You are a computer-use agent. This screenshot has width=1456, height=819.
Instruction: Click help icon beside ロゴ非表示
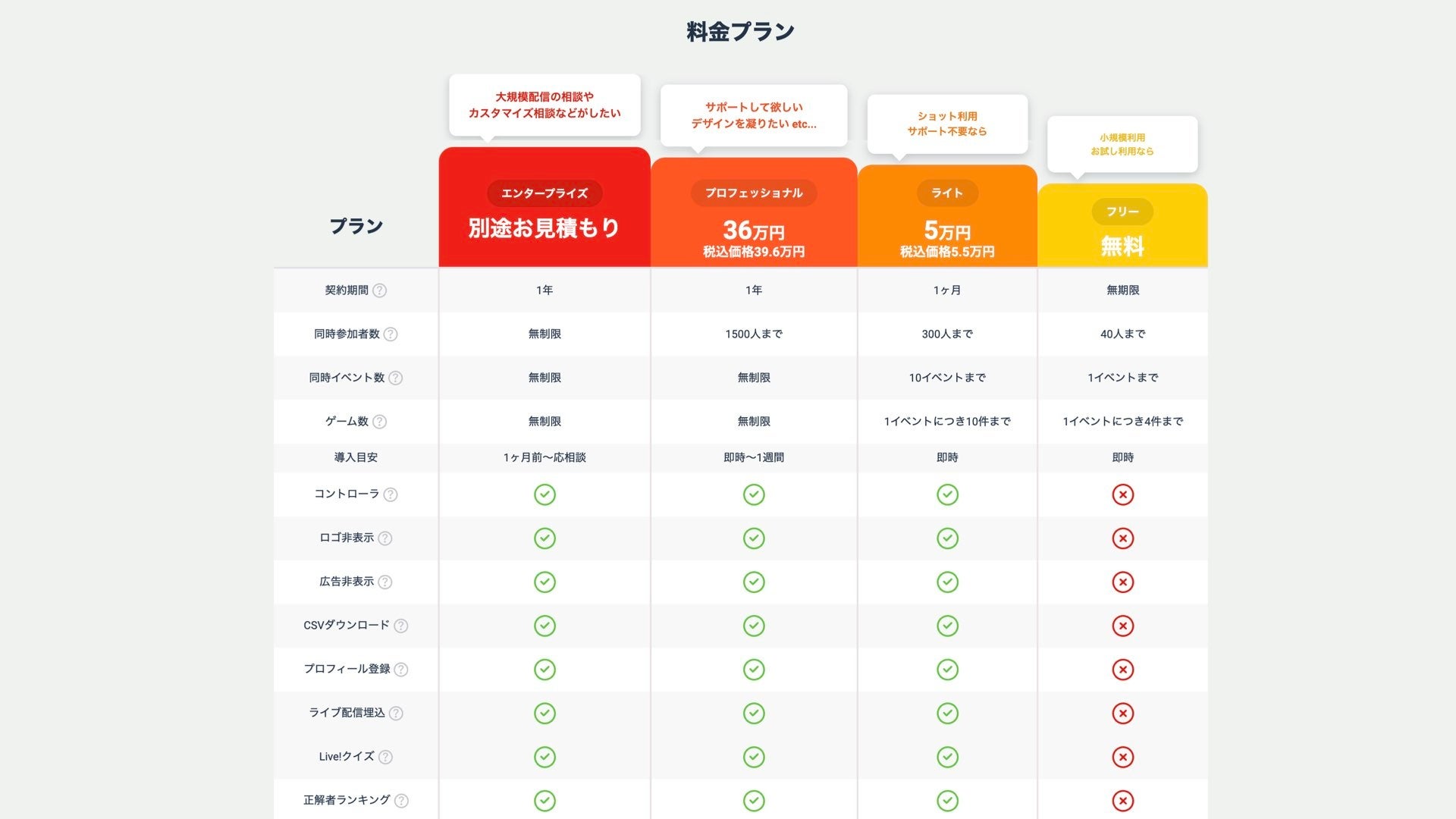[385, 538]
